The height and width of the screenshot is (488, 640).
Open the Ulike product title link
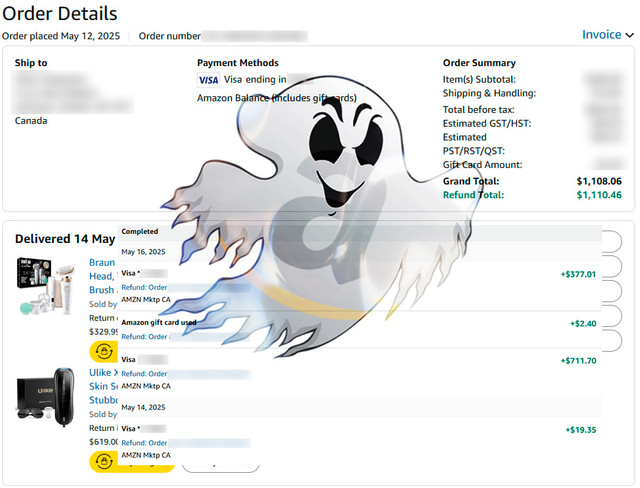point(103,386)
